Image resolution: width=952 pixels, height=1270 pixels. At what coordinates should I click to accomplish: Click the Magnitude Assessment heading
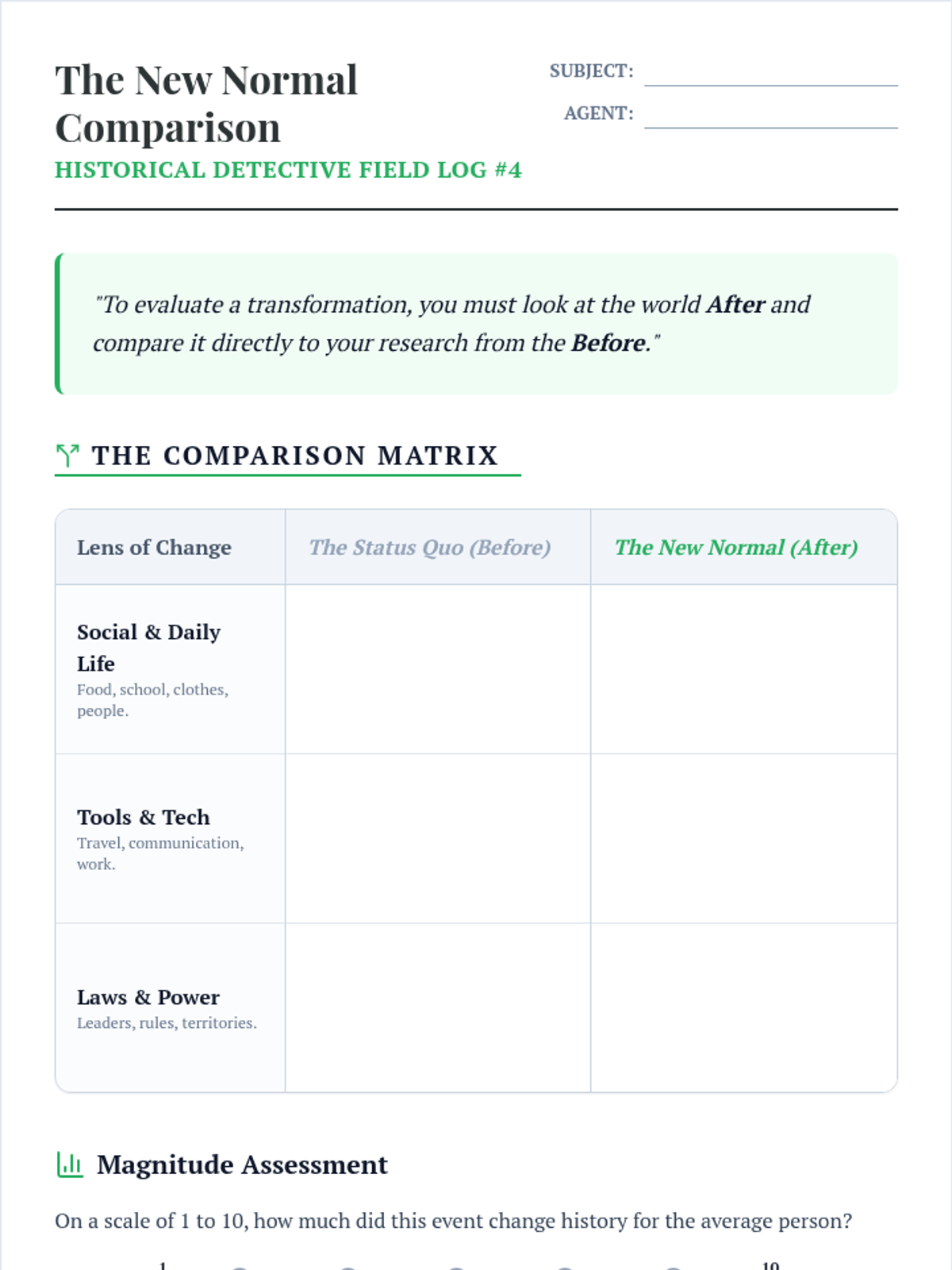242,1164
